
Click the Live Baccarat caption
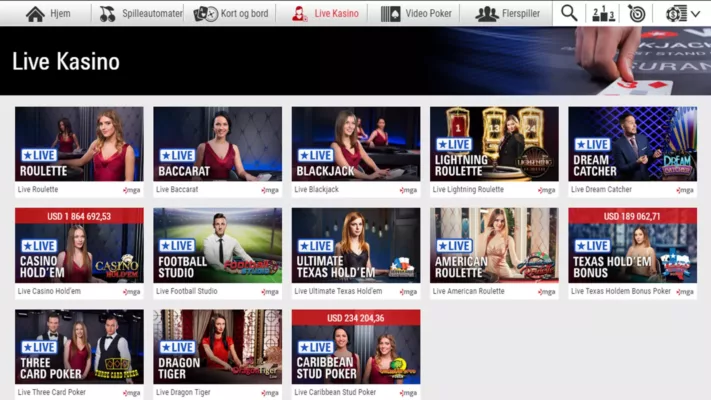click(177, 190)
